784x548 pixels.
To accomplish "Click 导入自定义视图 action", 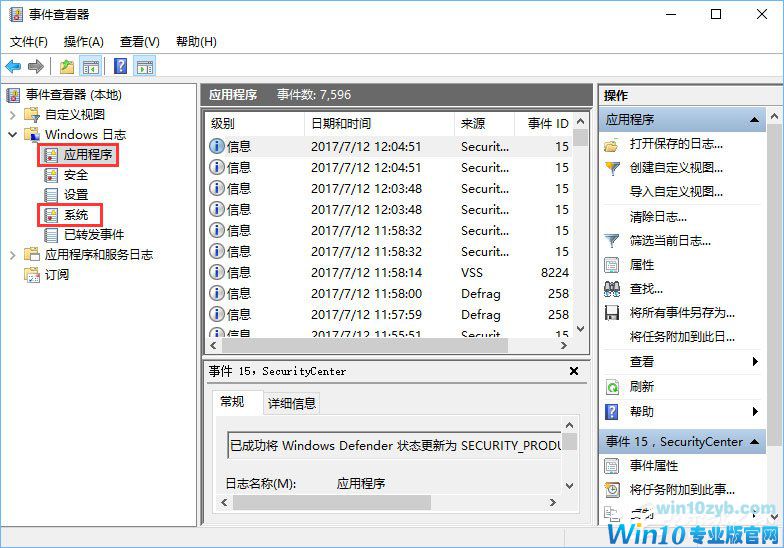I will [x=676, y=192].
